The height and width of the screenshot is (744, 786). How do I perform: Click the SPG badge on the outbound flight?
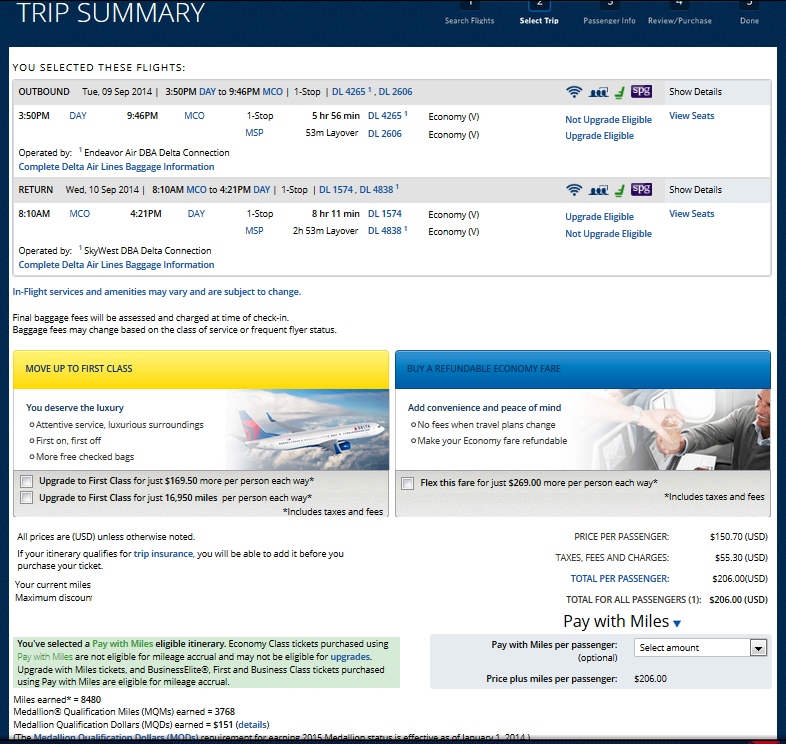click(641, 91)
